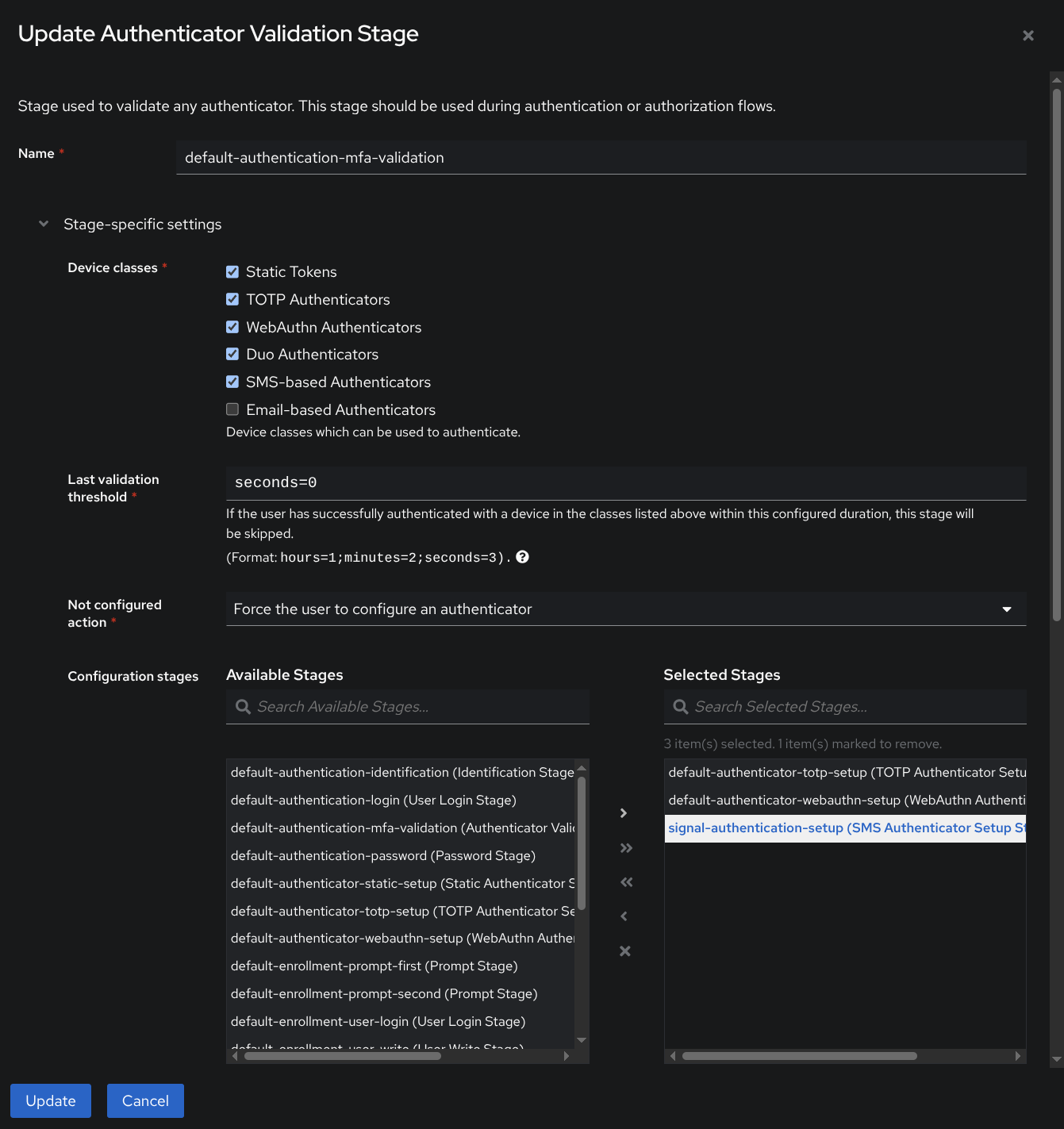Click the X delete marked stages icon
The image size is (1064, 1129).
625,951
